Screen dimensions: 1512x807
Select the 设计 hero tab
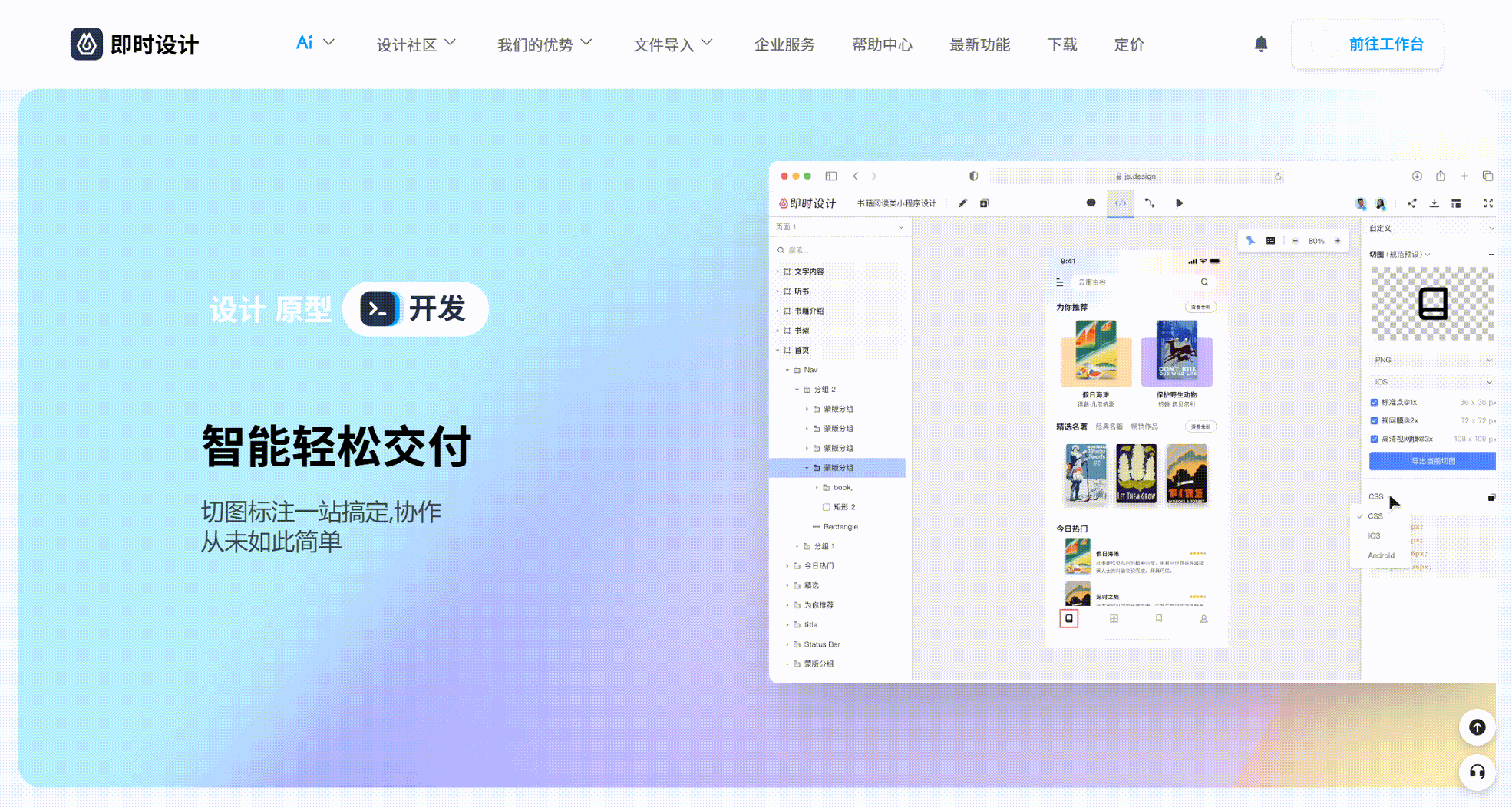coord(238,310)
